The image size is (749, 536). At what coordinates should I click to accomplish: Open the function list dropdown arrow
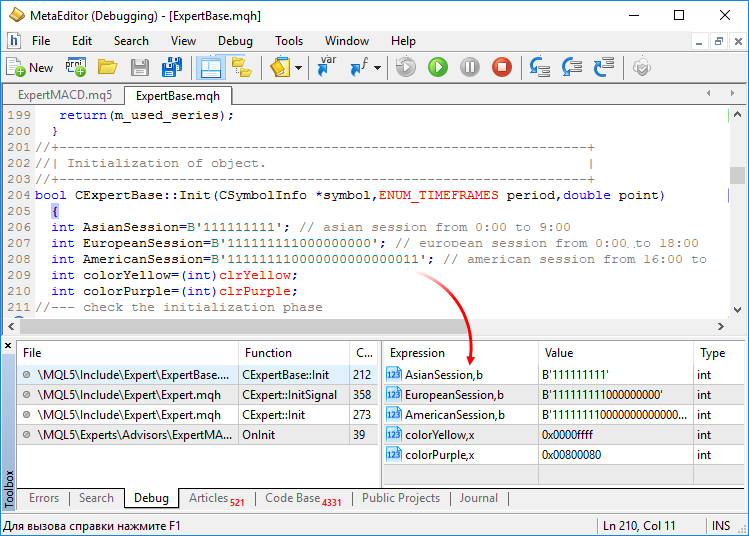tap(377, 68)
